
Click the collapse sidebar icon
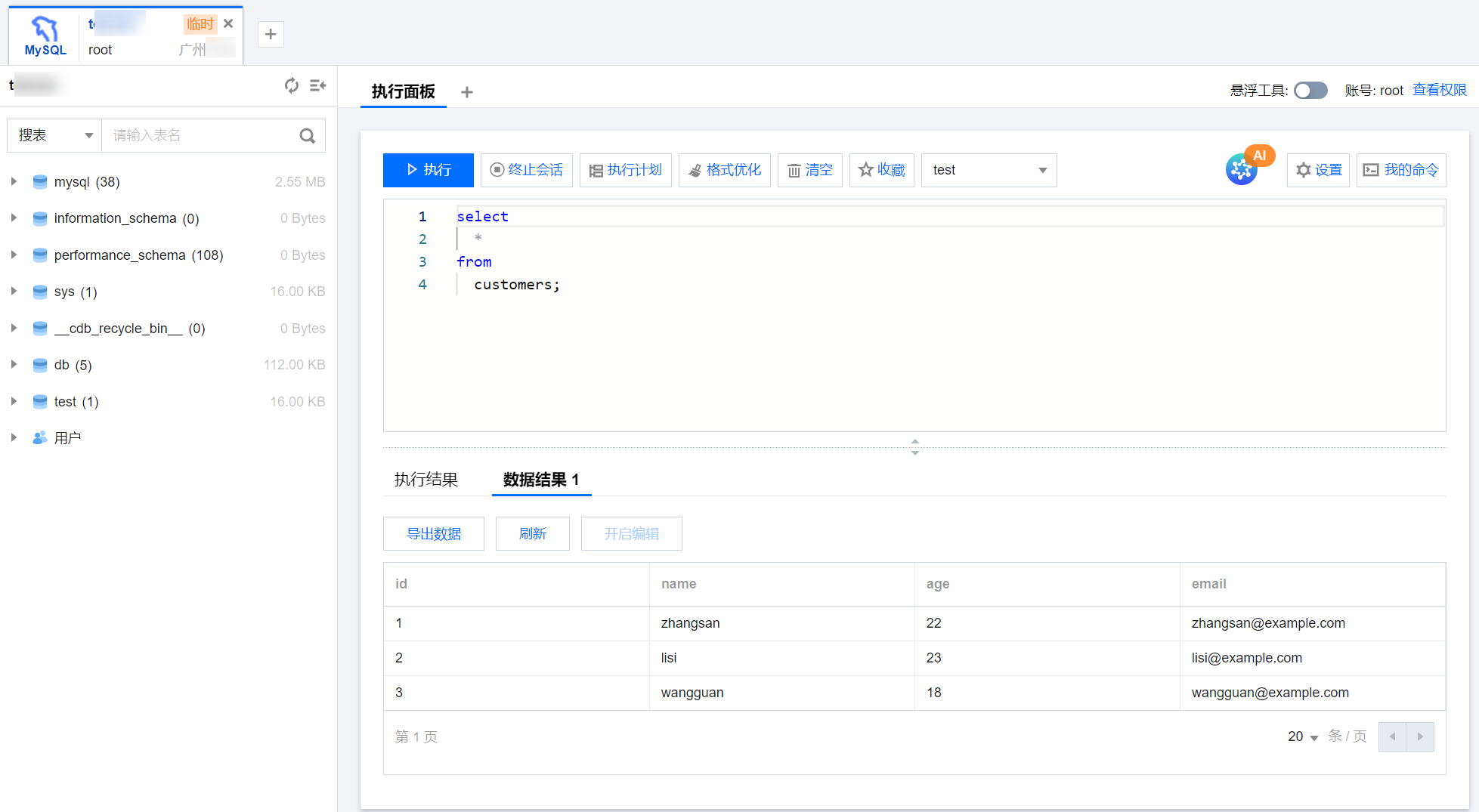[x=318, y=85]
